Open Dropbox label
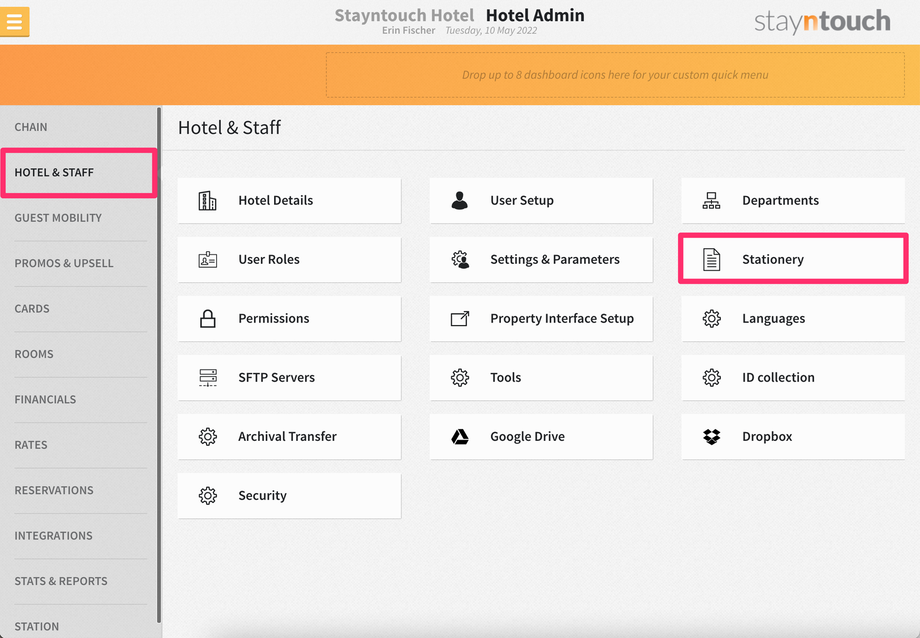920x638 pixels. 767,437
